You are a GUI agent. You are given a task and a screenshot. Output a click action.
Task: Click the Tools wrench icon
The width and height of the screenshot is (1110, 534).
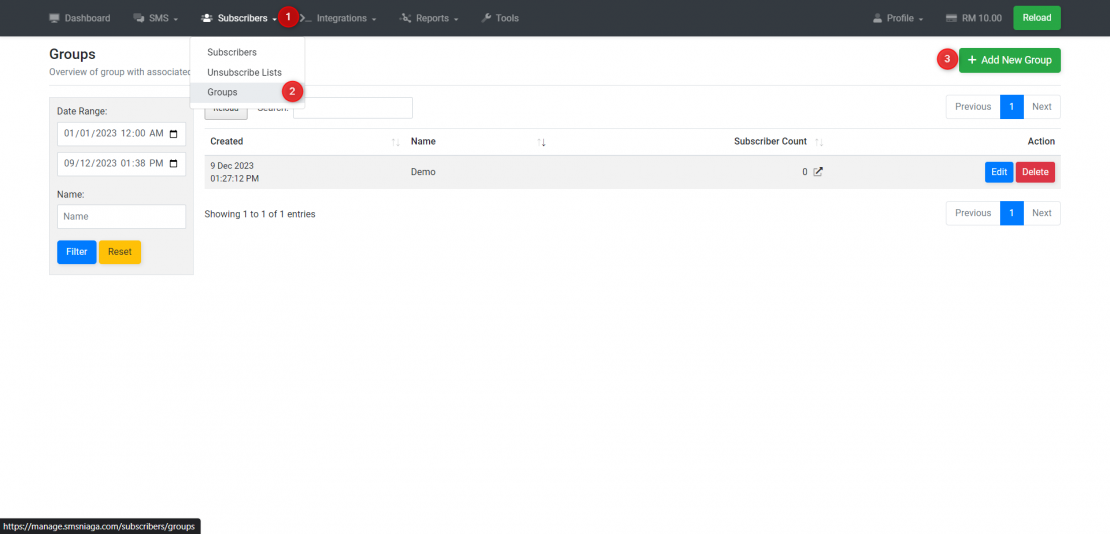point(486,18)
